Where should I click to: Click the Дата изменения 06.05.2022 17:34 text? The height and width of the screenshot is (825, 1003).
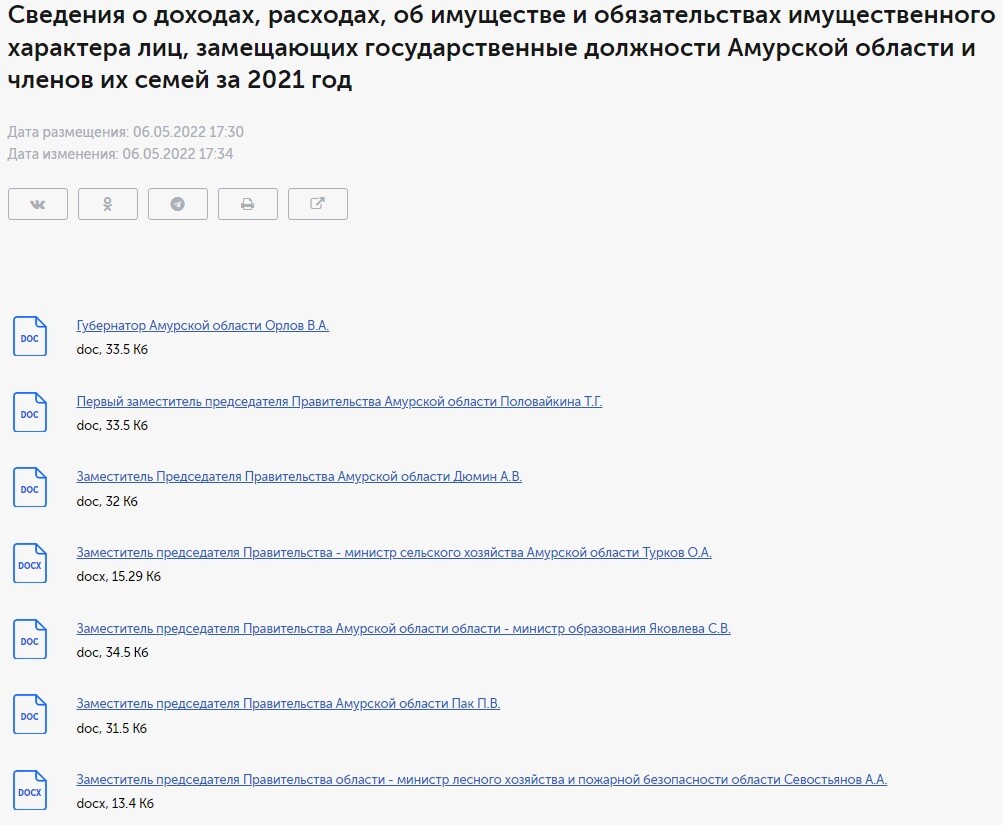point(120,154)
